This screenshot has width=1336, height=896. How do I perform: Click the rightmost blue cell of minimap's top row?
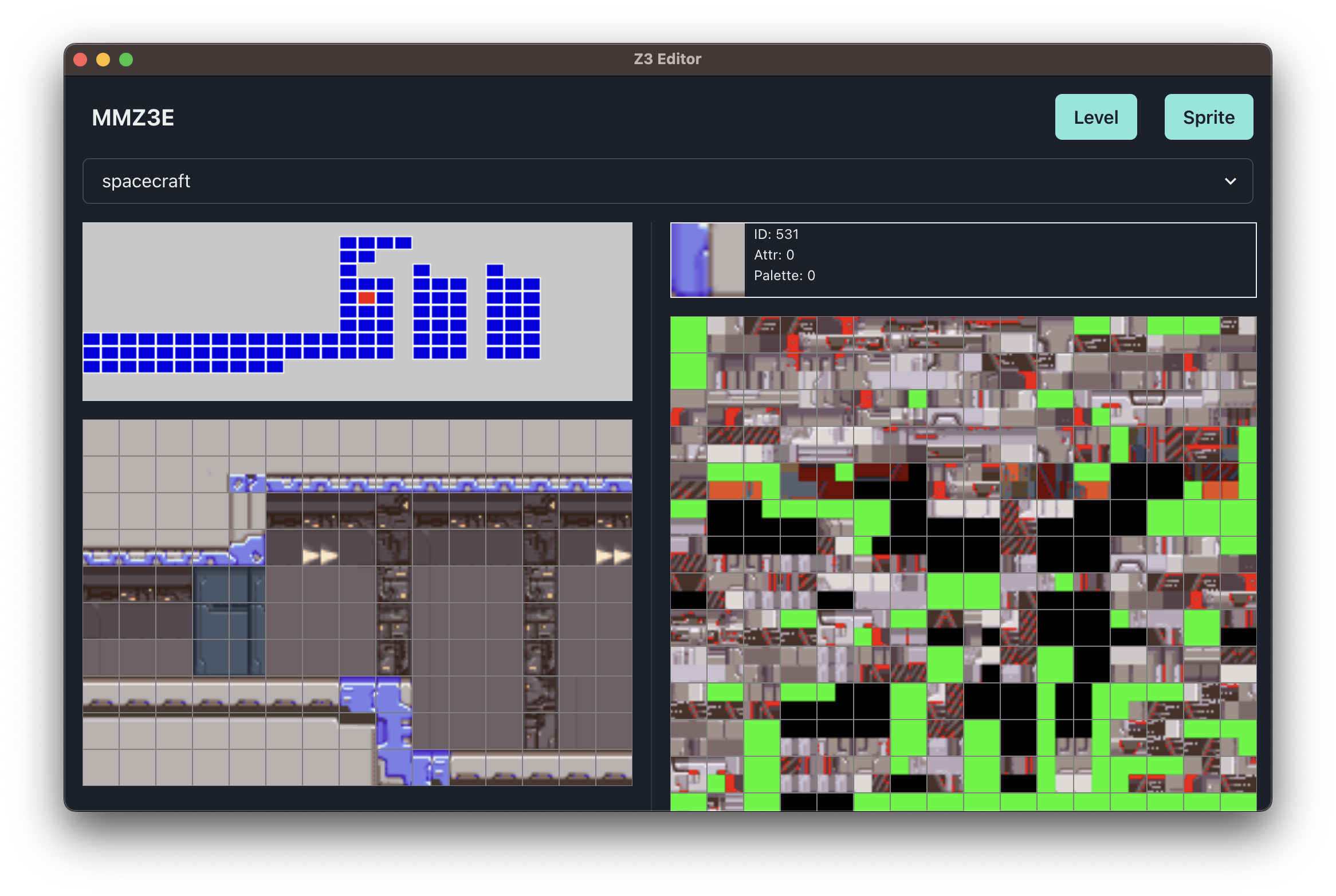[403, 243]
